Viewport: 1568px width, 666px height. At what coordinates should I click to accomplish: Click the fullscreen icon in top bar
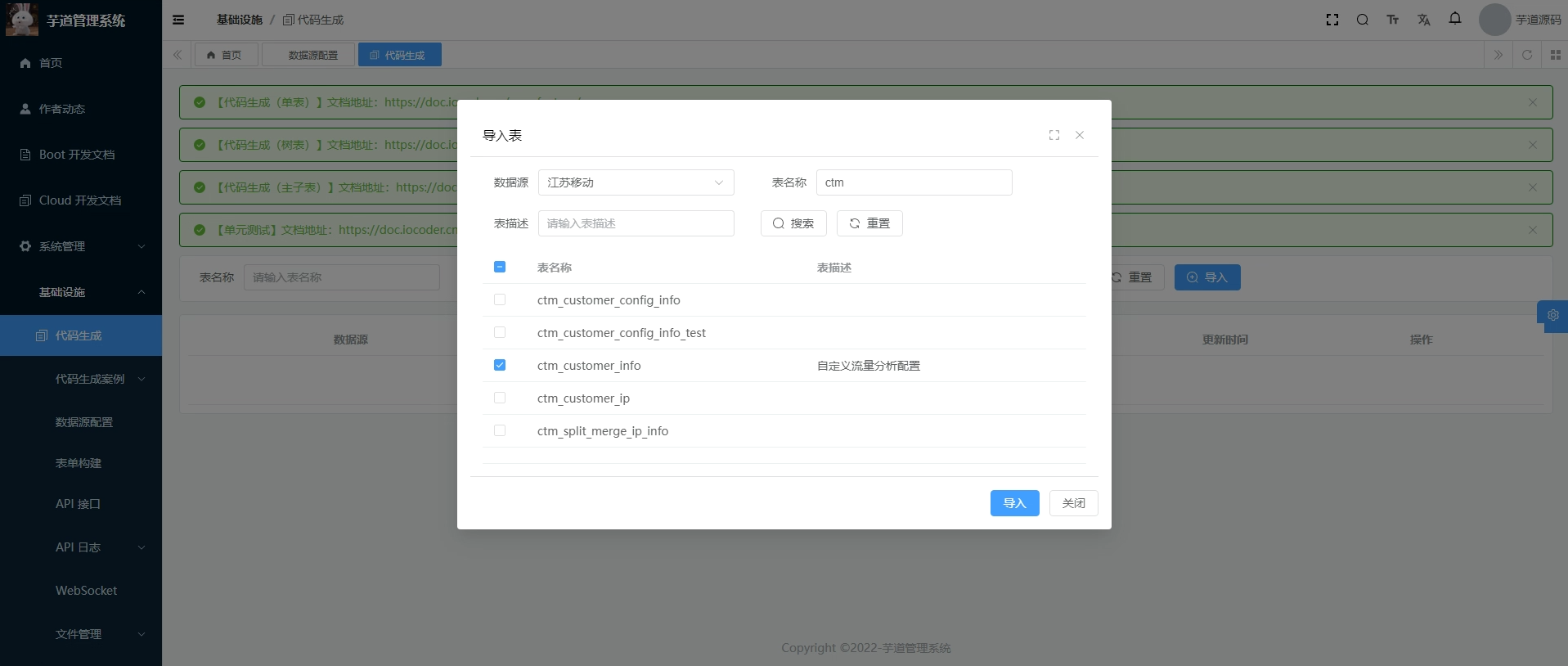[x=1332, y=20]
